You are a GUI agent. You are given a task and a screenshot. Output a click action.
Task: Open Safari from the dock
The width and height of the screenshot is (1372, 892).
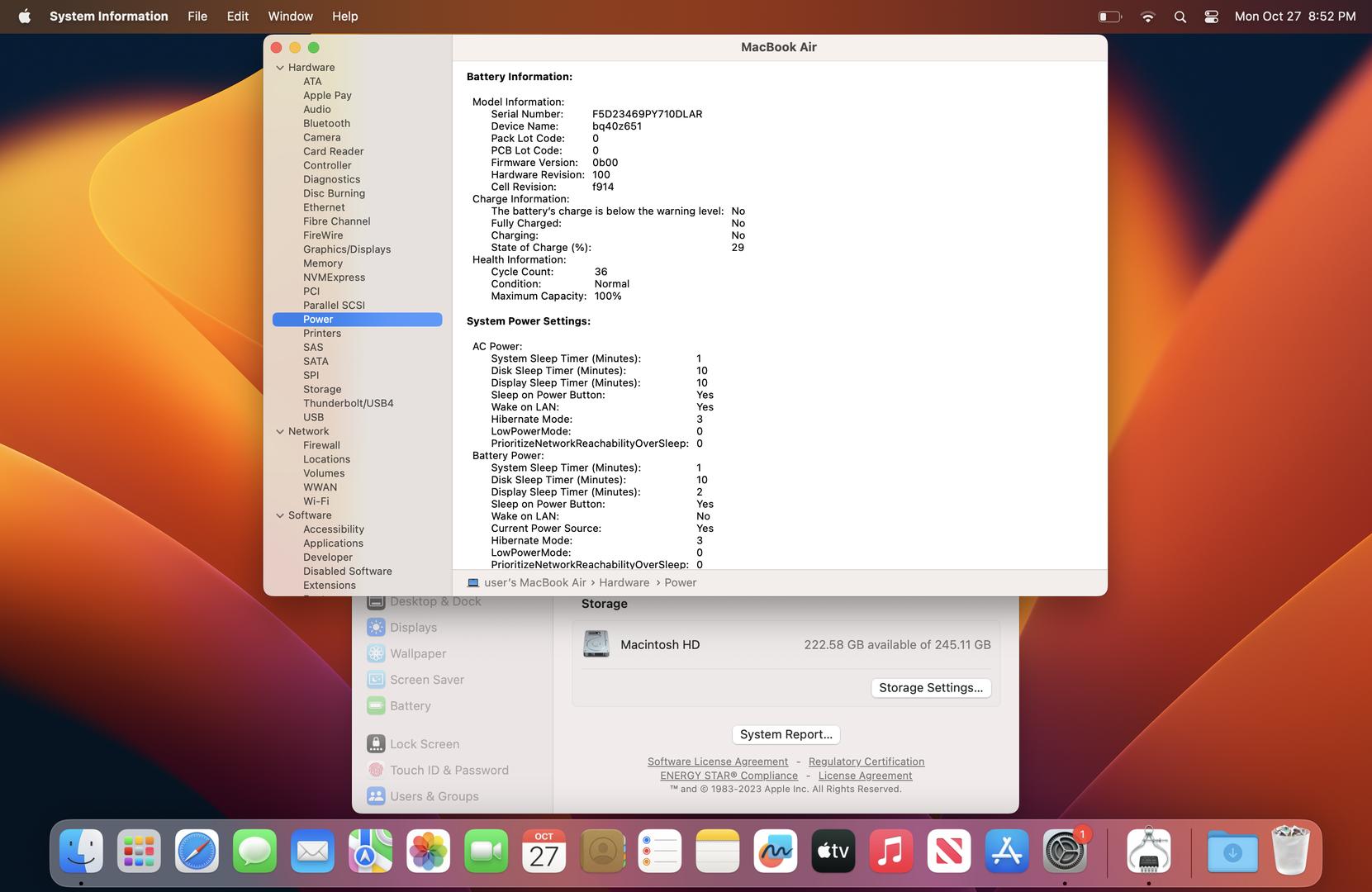197,852
